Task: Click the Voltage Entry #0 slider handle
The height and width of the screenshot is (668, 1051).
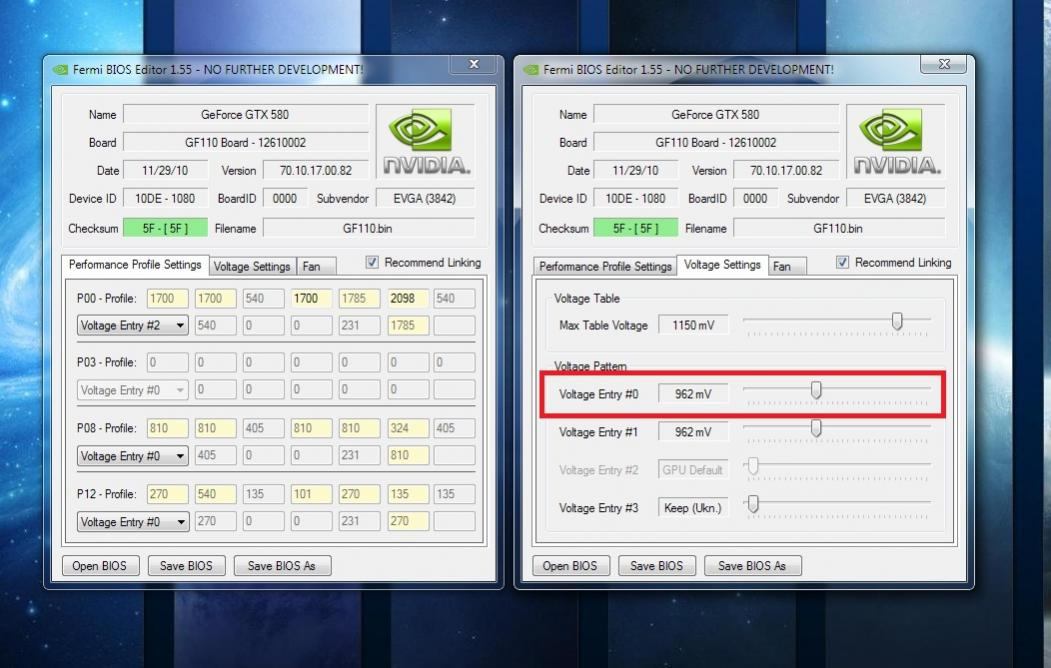Action: pos(816,390)
